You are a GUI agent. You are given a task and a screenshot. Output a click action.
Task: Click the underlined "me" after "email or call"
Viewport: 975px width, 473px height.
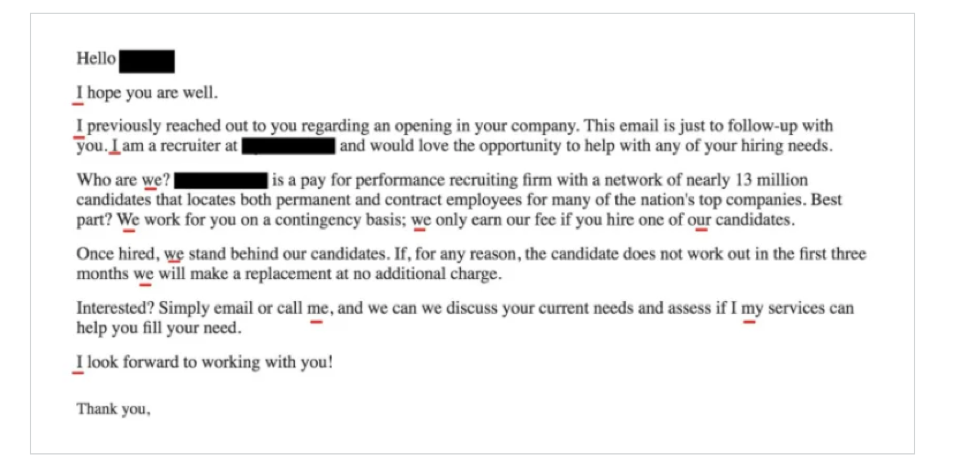317,308
